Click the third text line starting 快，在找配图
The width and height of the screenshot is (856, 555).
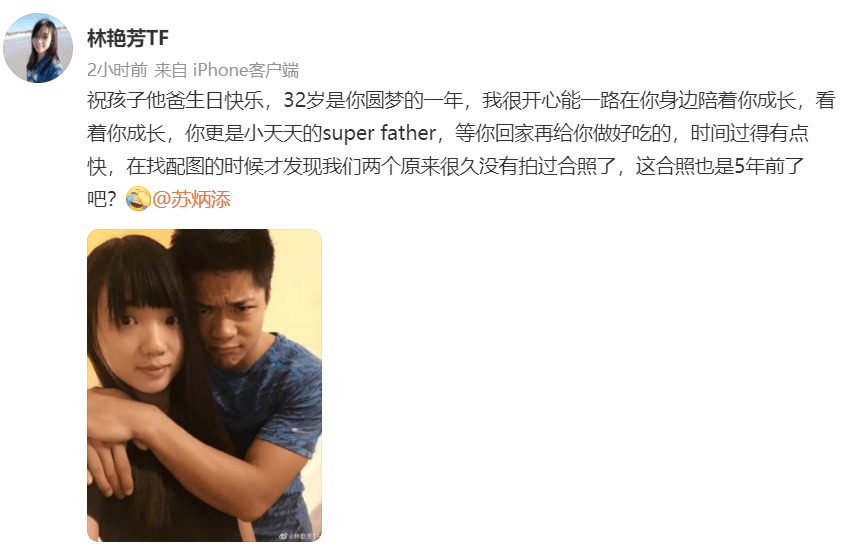click(446, 166)
